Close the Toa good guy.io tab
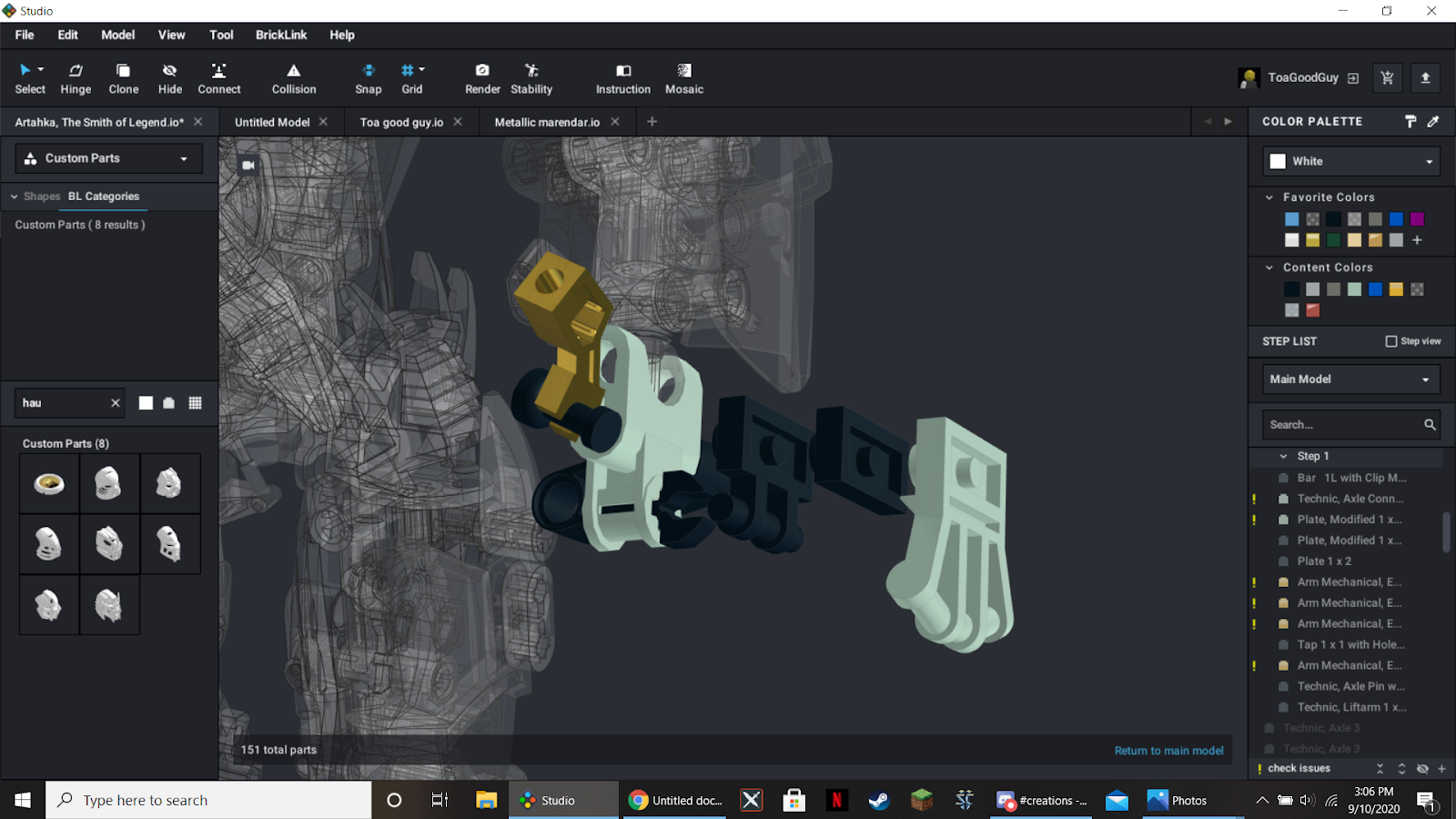 [x=458, y=122]
